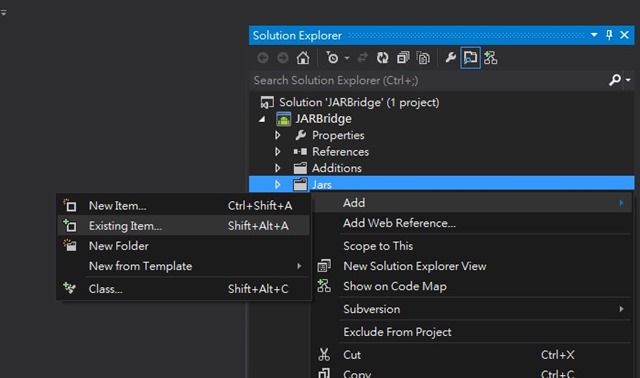Click the New Item icon
This screenshot has width=640, height=378.
point(70,205)
